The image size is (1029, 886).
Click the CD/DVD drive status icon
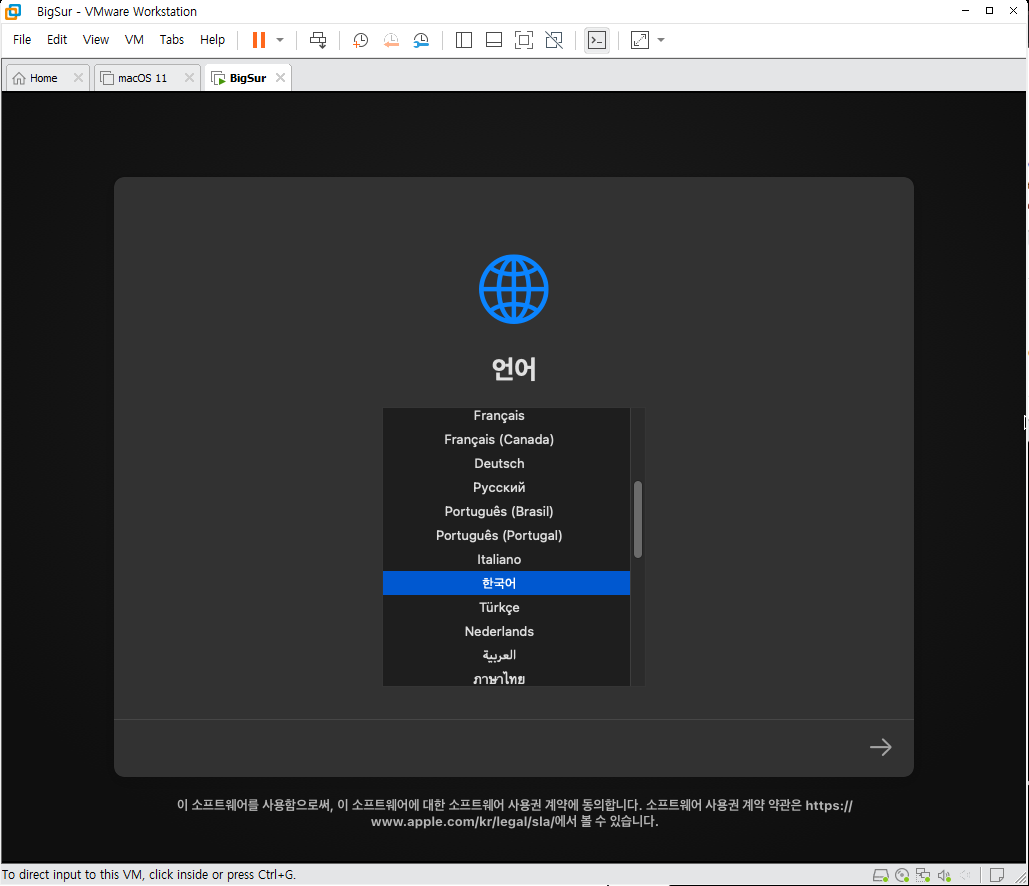(x=902, y=875)
